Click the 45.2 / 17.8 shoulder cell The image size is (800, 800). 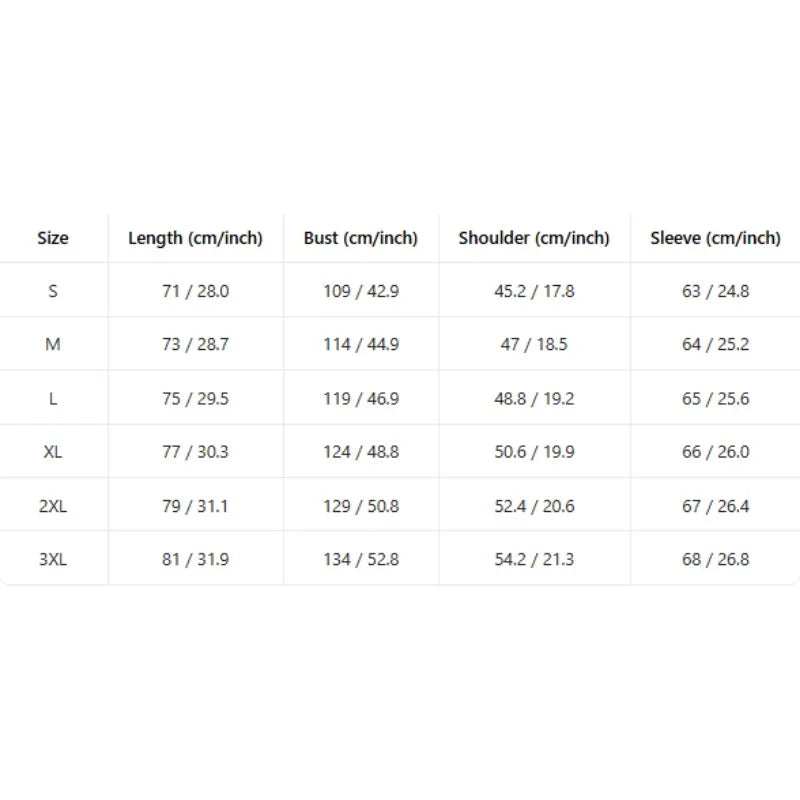click(534, 291)
